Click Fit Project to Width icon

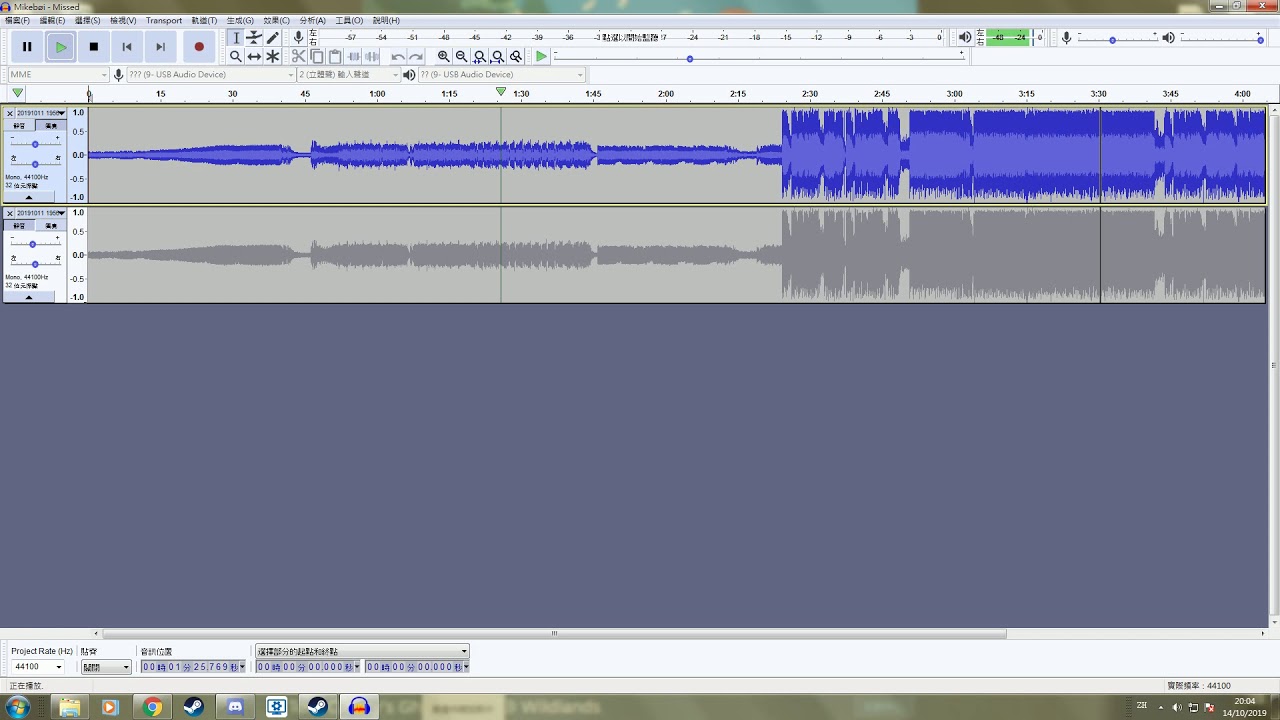point(497,57)
